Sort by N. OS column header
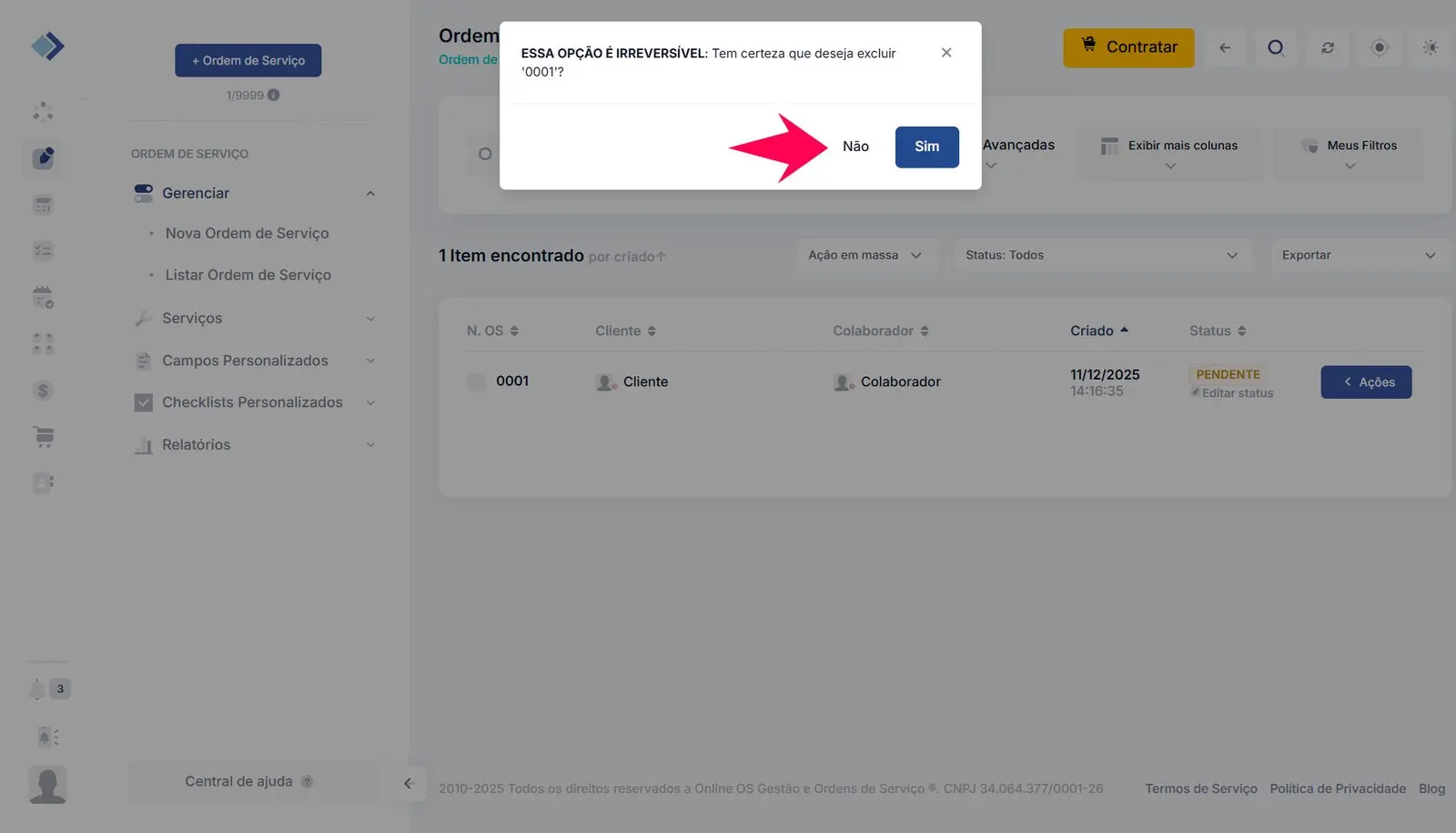The height and width of the screenshot is (833, 1456). (x=492, y=330)
